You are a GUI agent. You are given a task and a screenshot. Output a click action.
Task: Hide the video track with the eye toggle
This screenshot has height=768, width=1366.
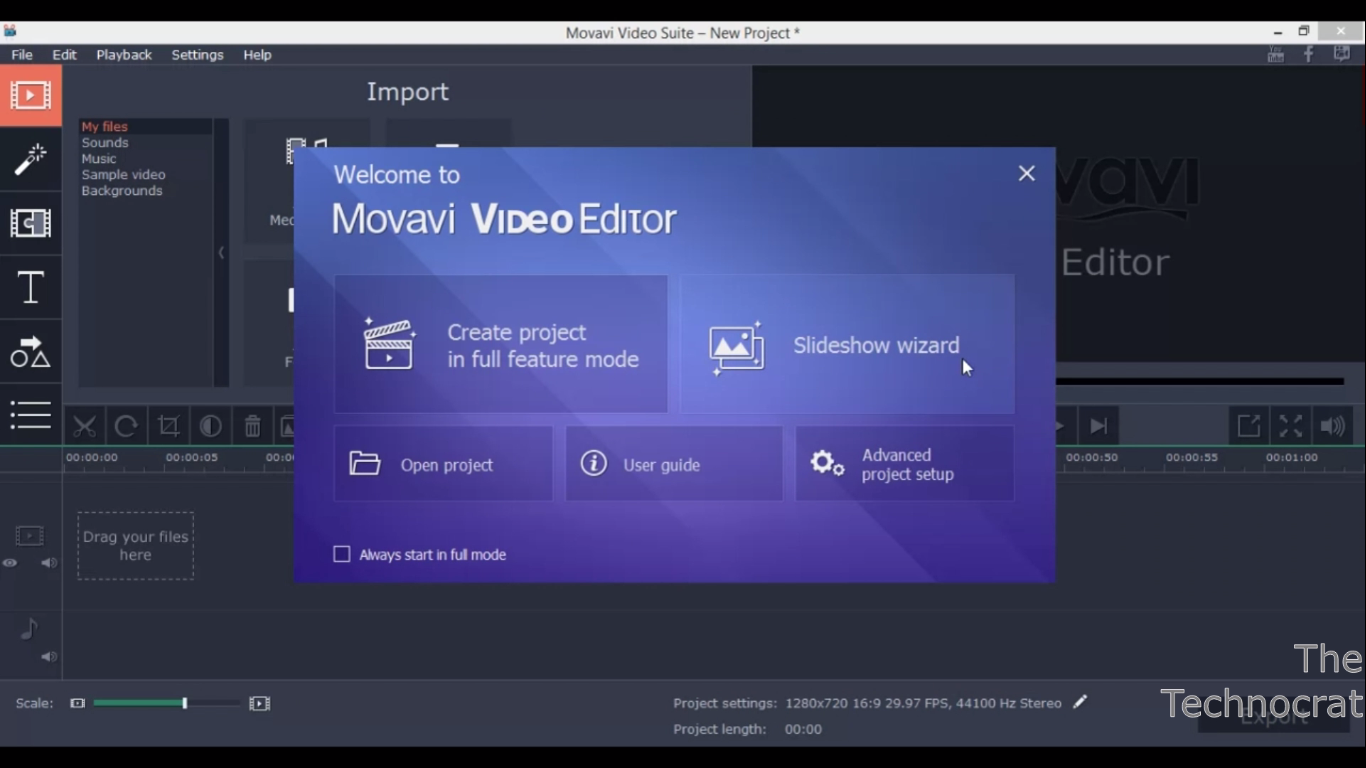[x=9, y=563]
